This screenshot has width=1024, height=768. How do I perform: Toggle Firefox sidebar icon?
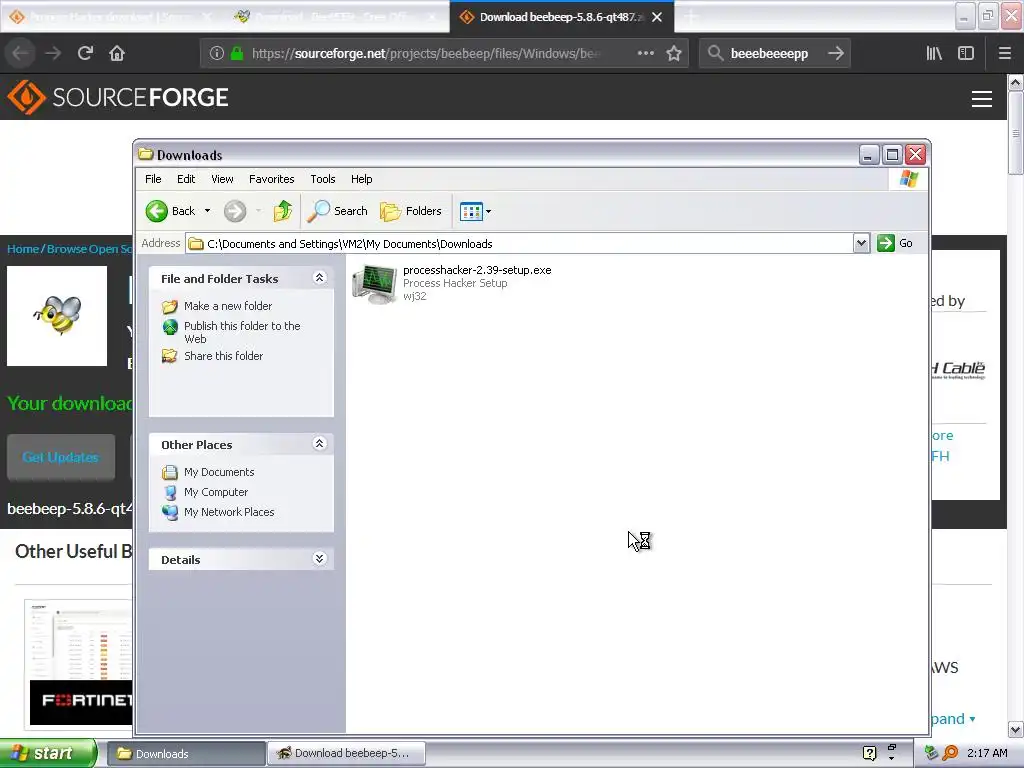coord(966,54)
